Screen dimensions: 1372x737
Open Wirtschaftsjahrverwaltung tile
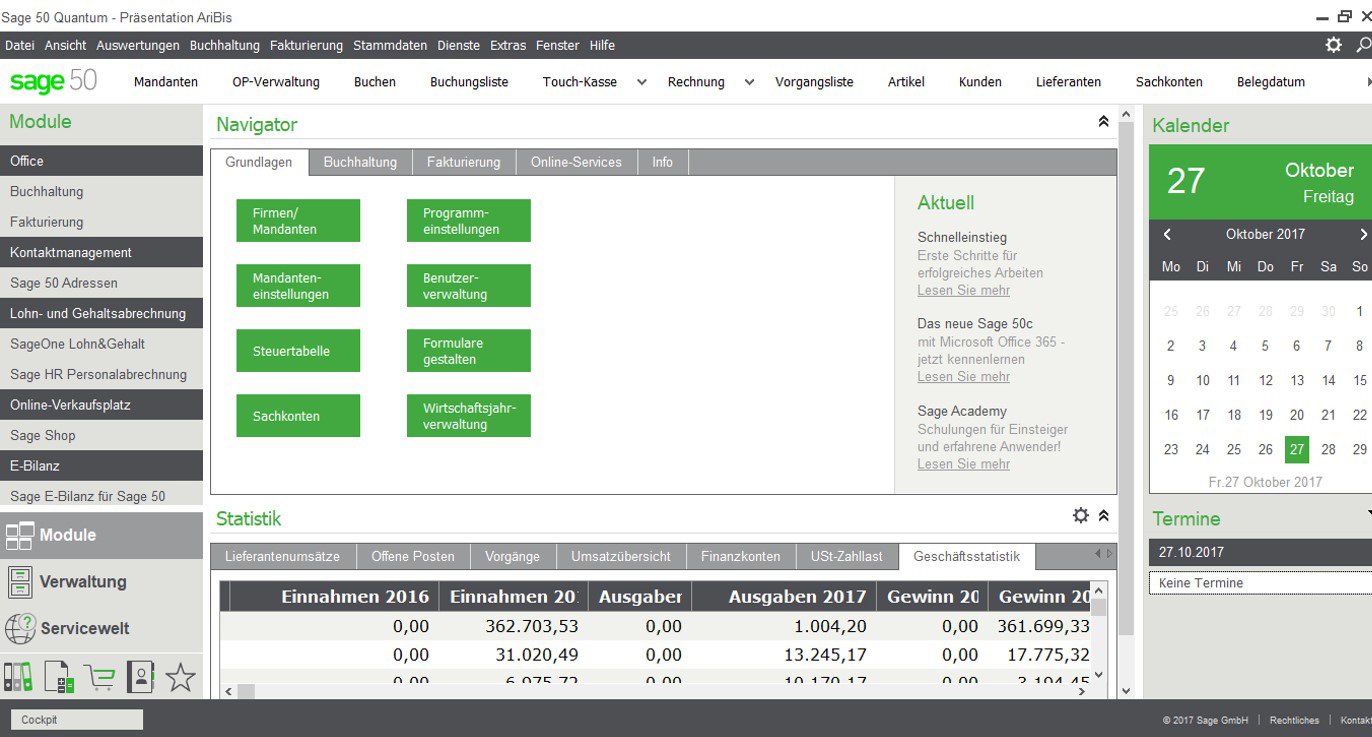tap(469, 416)
